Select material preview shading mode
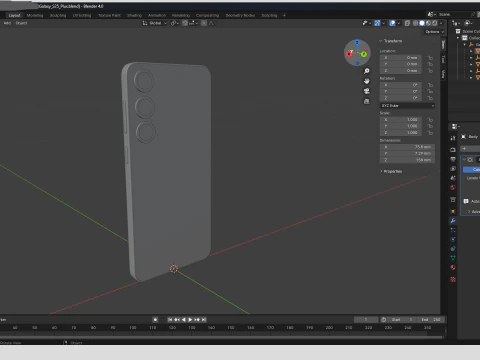The height and width of the screenshot is (360, 480). coord(428,23)
